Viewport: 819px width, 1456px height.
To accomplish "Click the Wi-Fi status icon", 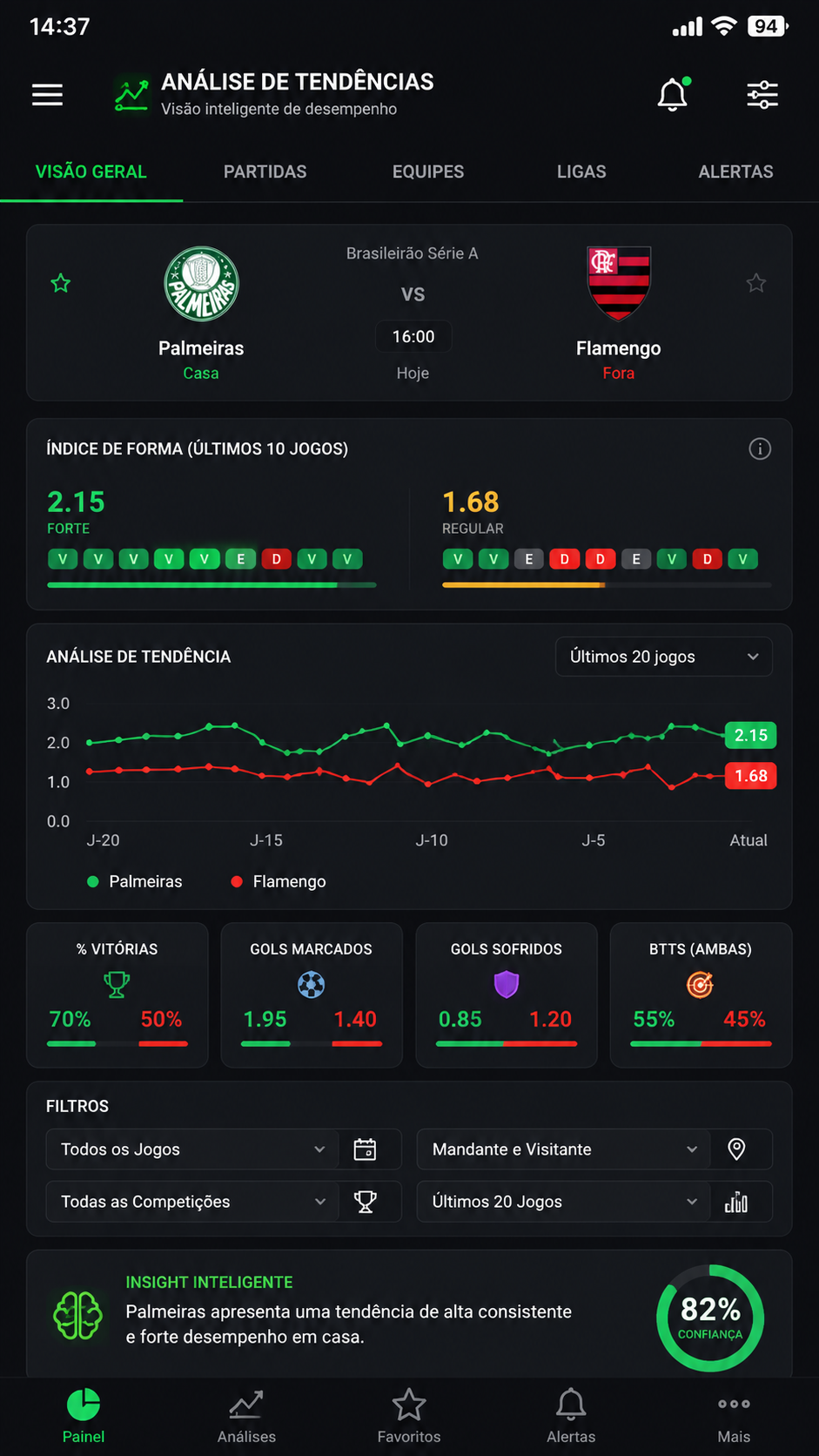I will [x=724, y=26].
